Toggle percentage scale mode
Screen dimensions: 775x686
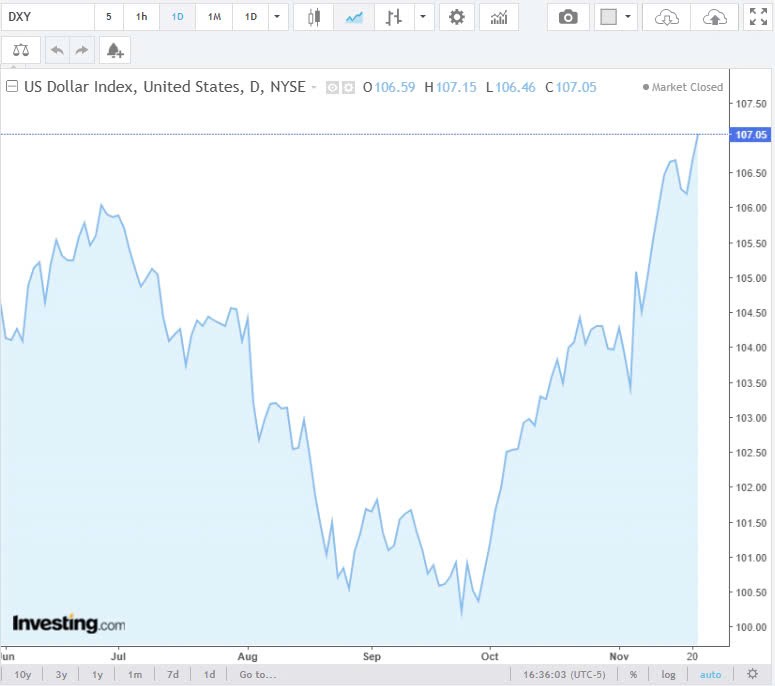pyautogui.click(x=633, y=675)
